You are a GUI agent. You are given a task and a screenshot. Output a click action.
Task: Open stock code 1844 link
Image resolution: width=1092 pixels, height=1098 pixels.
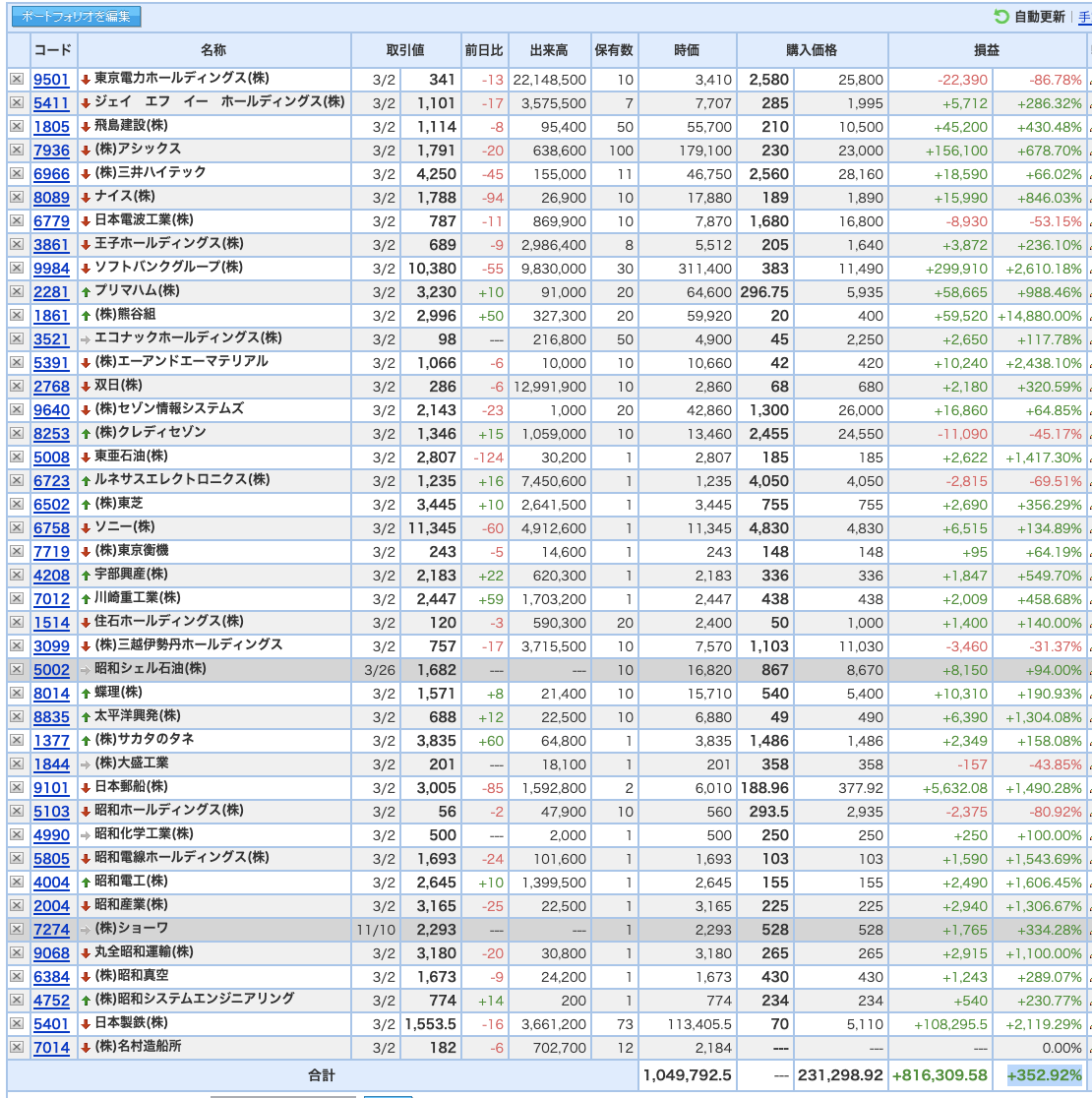(52, 764)
